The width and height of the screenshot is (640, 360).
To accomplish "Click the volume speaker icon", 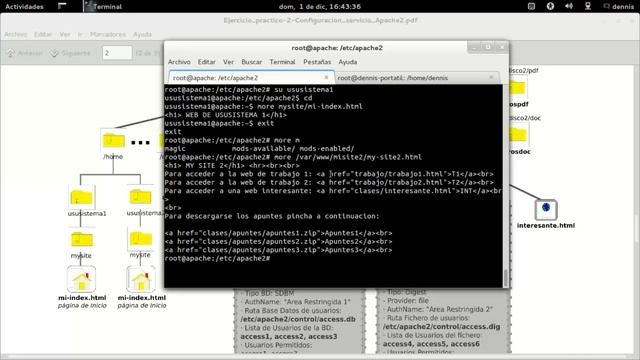I will pos(569,6).
